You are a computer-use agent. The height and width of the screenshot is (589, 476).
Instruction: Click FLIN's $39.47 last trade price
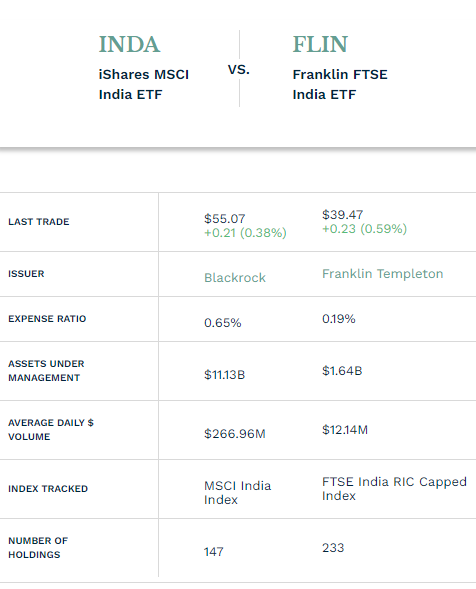pyautogui.click(x=342, y=214)
